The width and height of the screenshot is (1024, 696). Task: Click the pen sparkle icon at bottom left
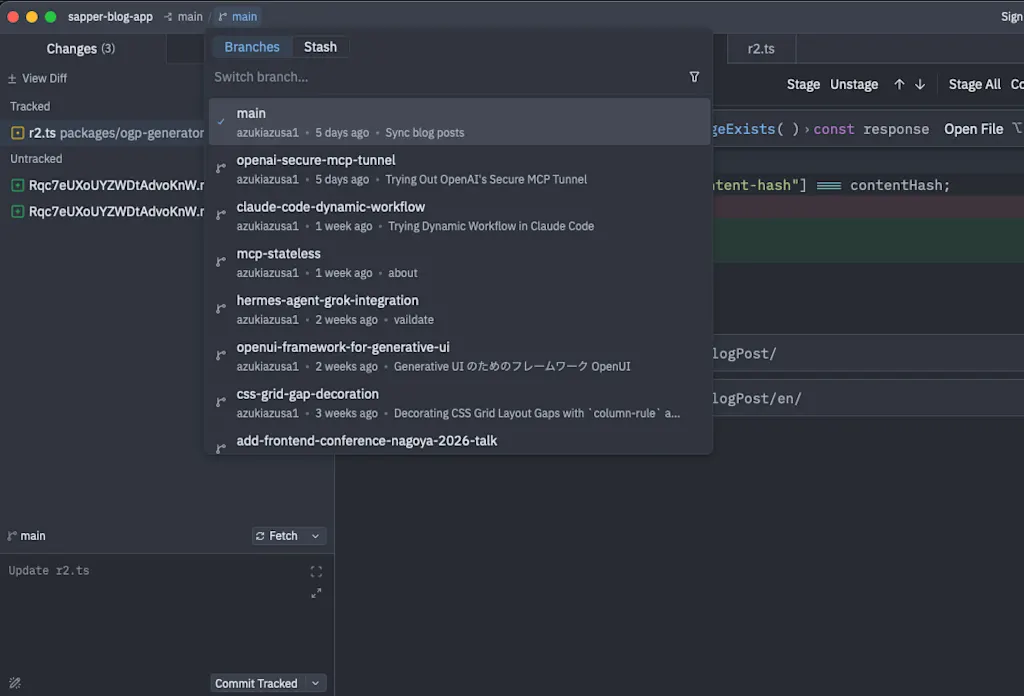[15, 683]
